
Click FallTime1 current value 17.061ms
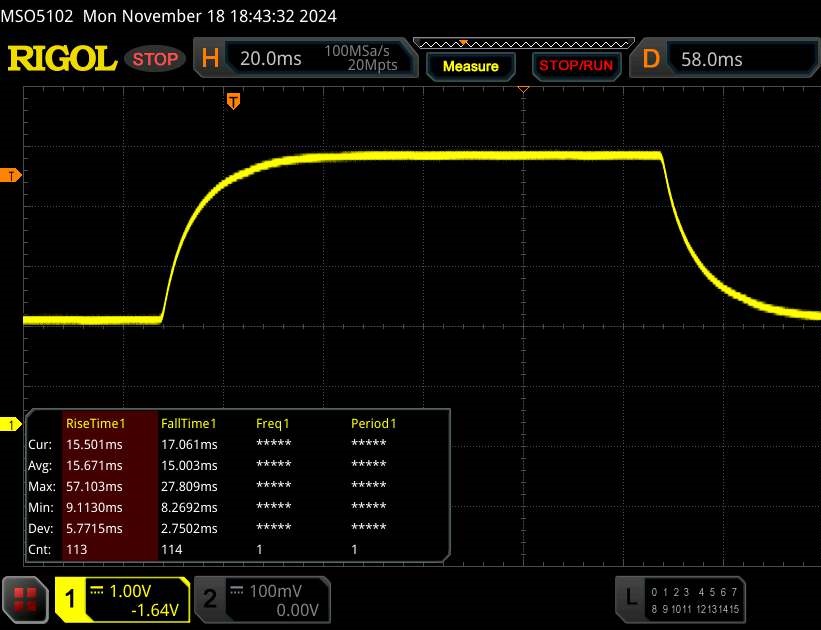click(189, 445)
